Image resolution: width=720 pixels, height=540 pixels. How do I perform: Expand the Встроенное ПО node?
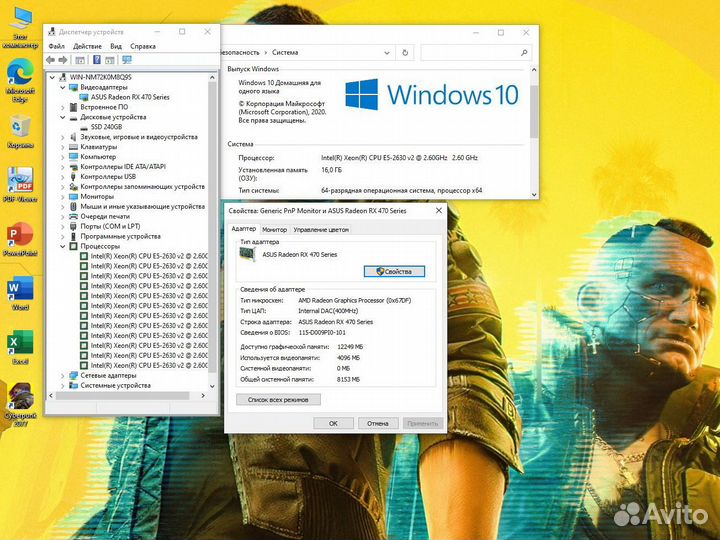coord(62,107)
